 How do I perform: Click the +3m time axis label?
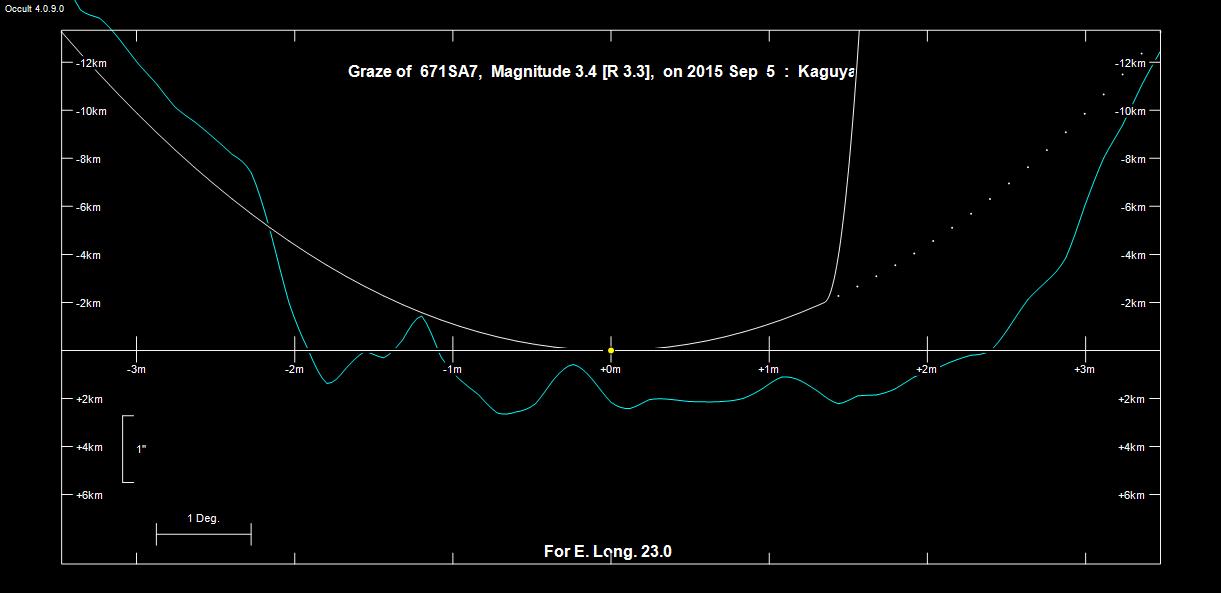1084,370
